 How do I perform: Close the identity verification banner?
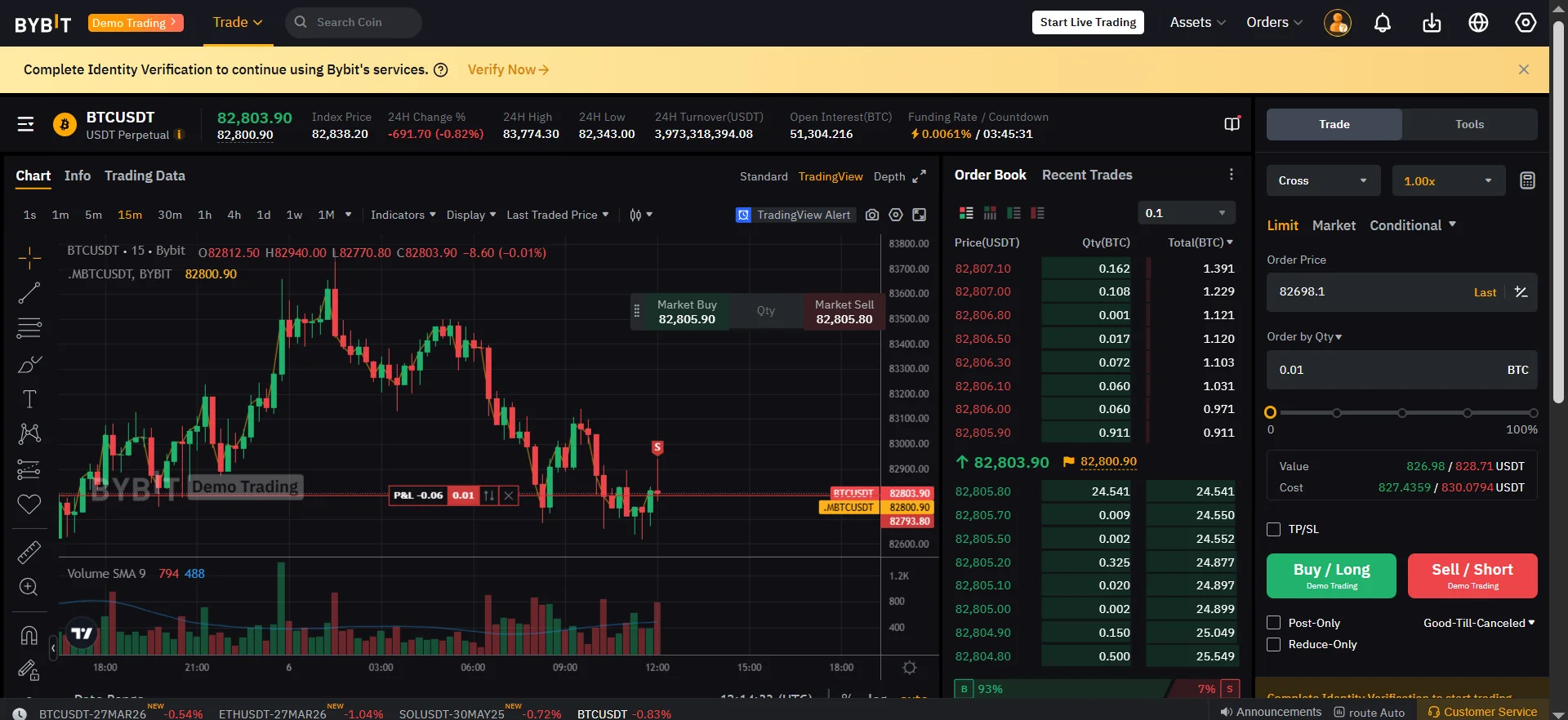1524,69
